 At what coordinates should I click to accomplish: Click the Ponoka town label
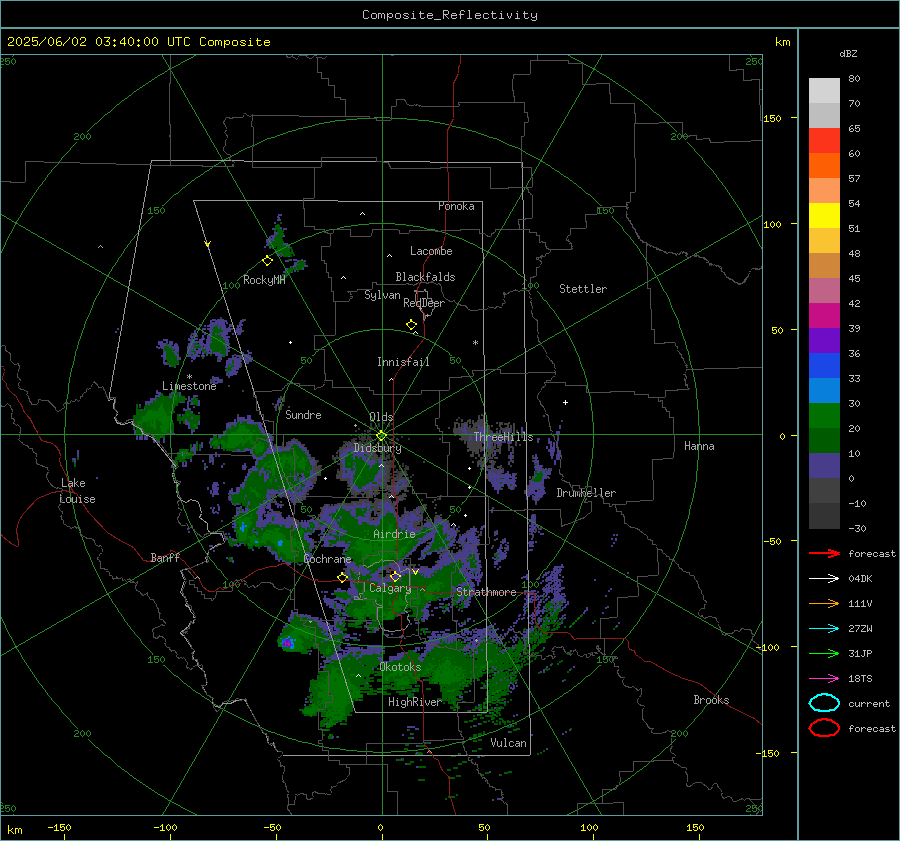click(456, 206)
